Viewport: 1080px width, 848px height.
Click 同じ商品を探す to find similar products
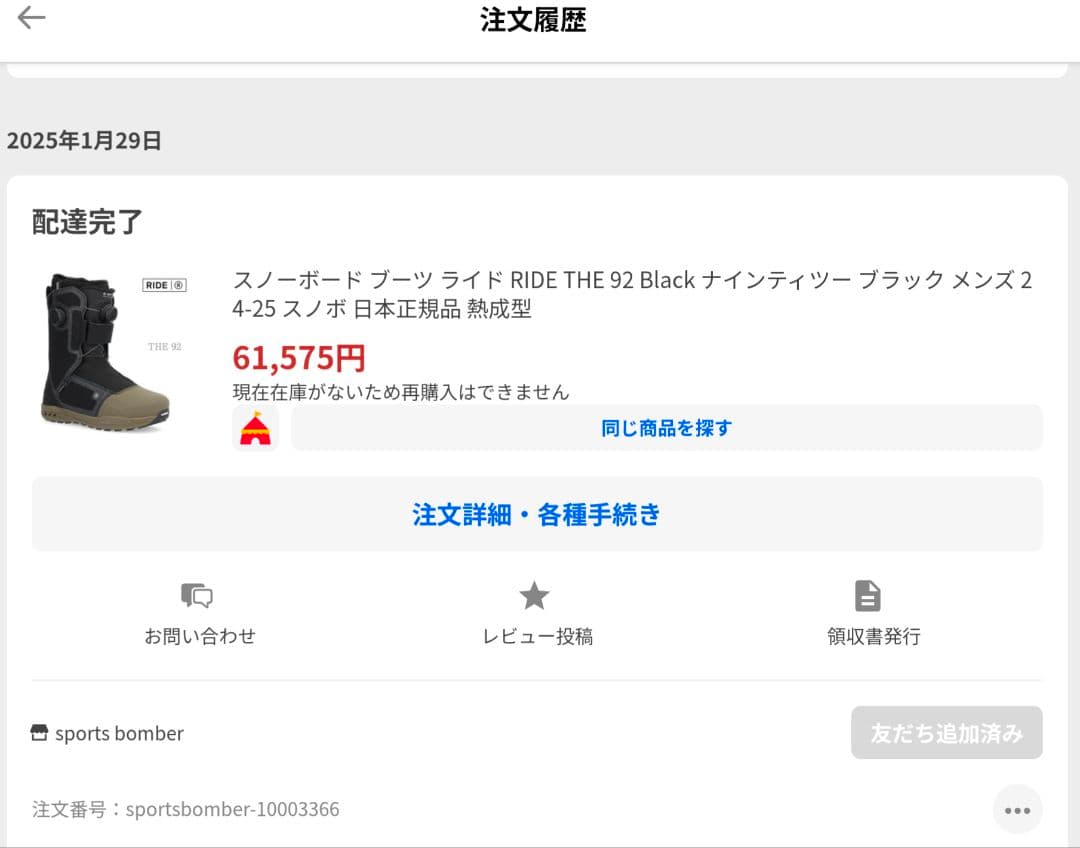click(666, 428)
